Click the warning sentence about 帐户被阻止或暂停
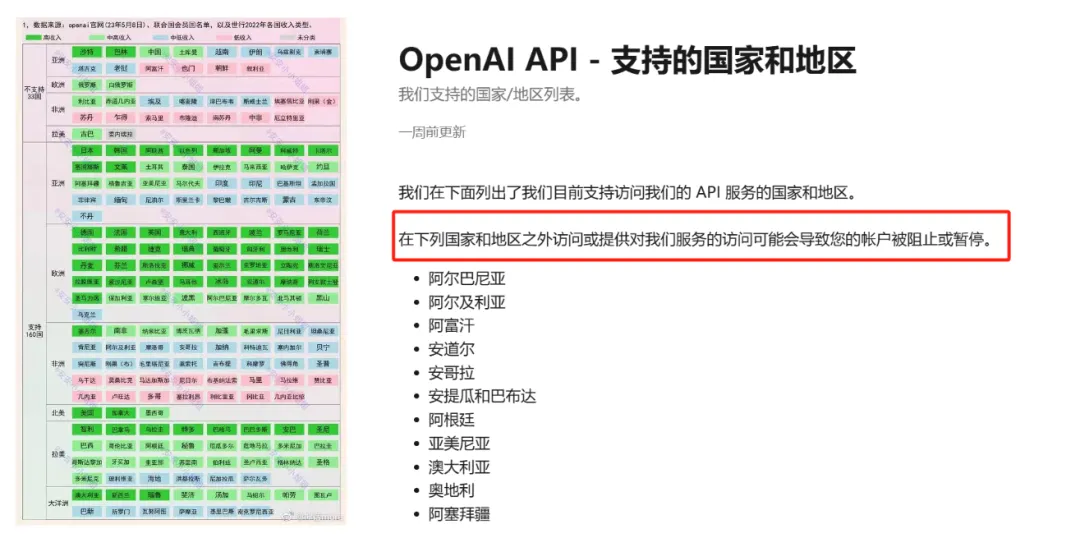Screen dimensions: 1080x538 tap(696, 241)
